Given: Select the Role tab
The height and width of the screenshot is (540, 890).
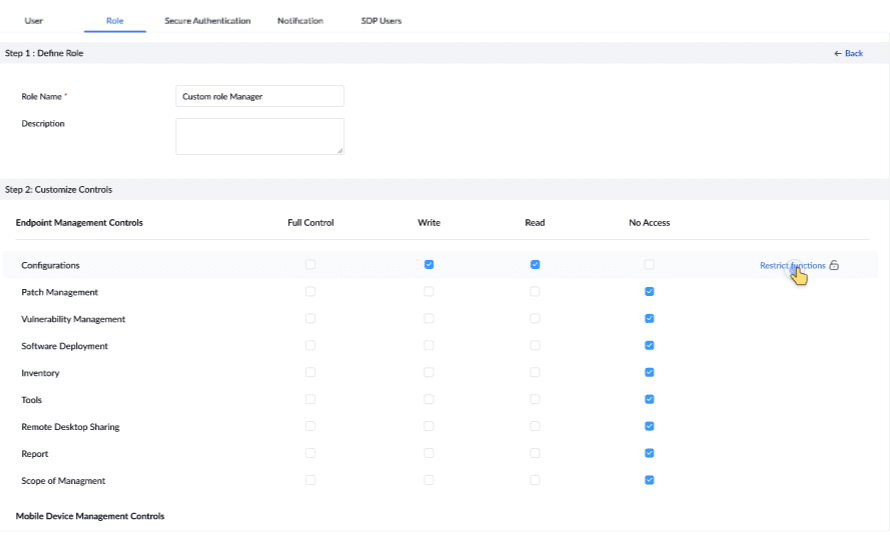Looking at the screenshot, I should coord(115,21).
